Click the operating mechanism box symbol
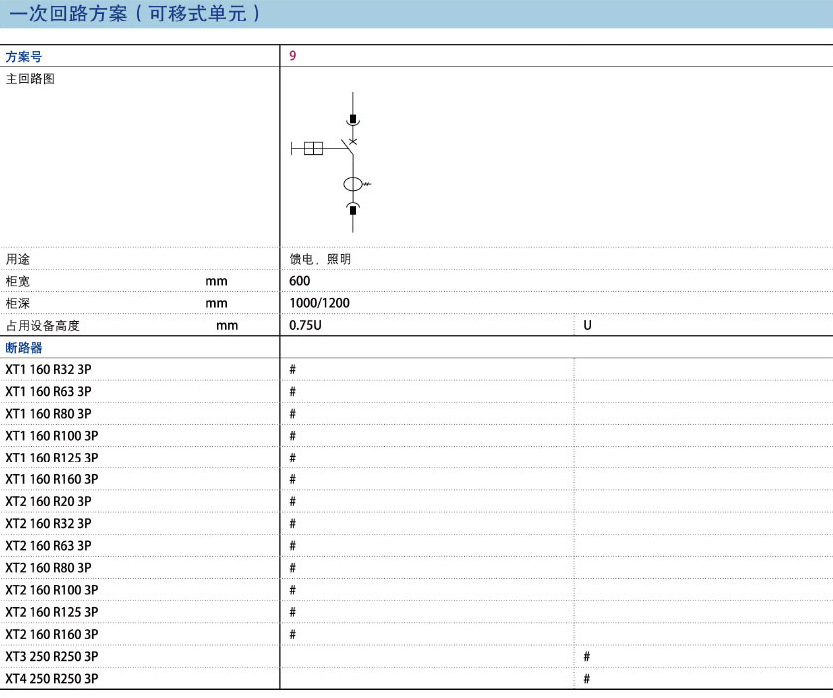Screen dimensions: 833x698 (x=313, y=148)
